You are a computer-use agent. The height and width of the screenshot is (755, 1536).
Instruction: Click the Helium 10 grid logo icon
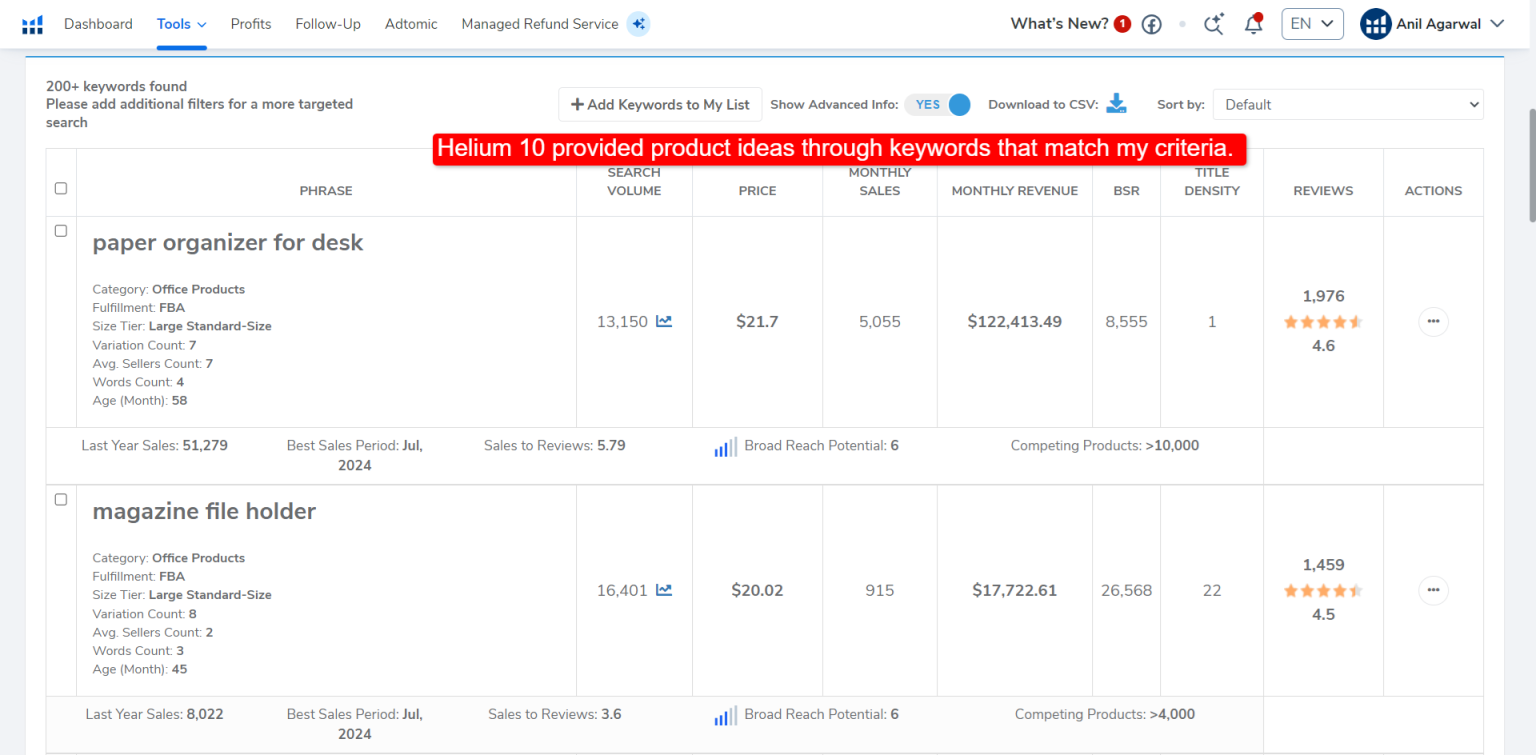32,23
